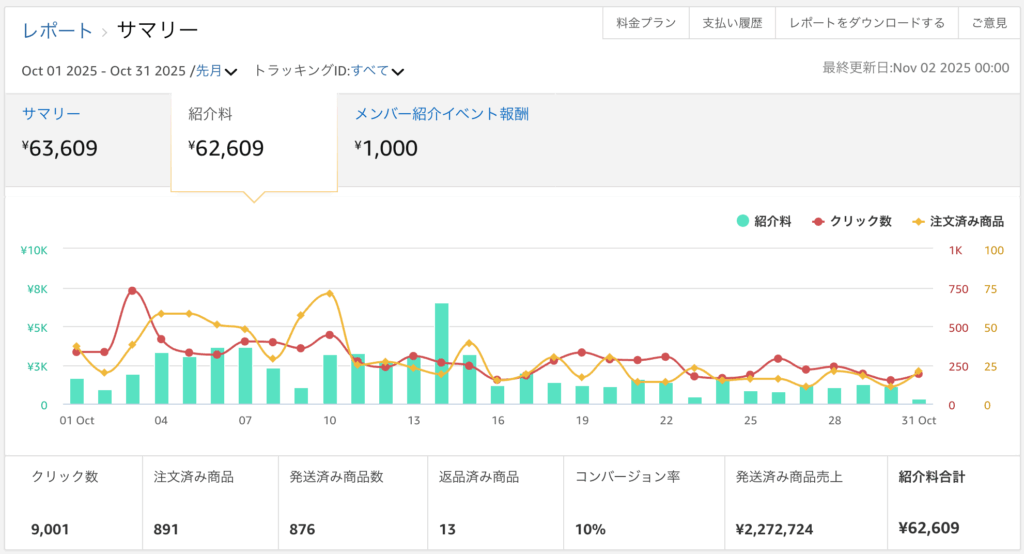Select the 紹介料 ¥62,609 tab

254,142
